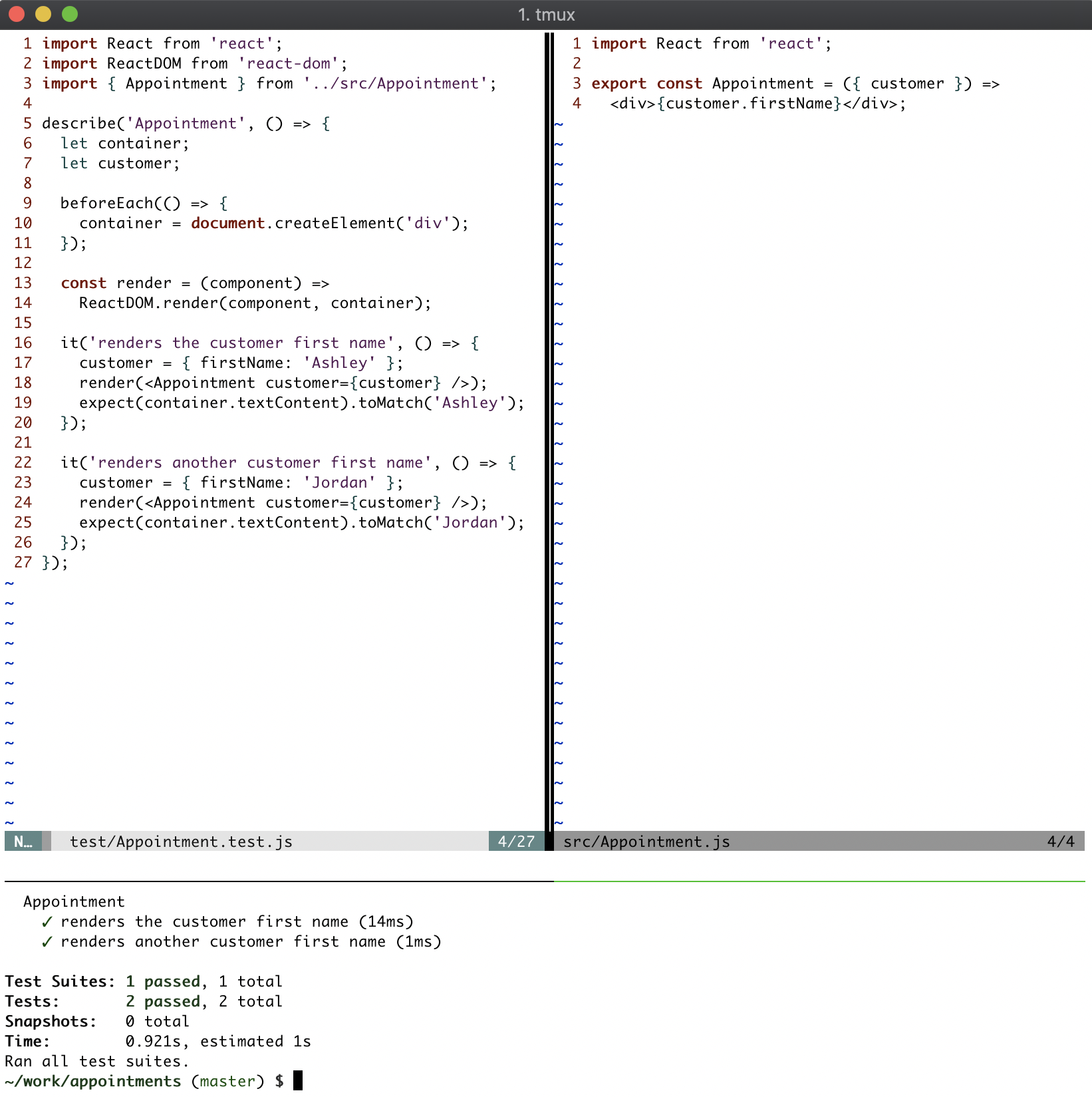This screenshot has width=1092, height=1097.
Task: Place cursor on 'Jordan' in the firstName assignment
Action: click(x=339, y=483)
